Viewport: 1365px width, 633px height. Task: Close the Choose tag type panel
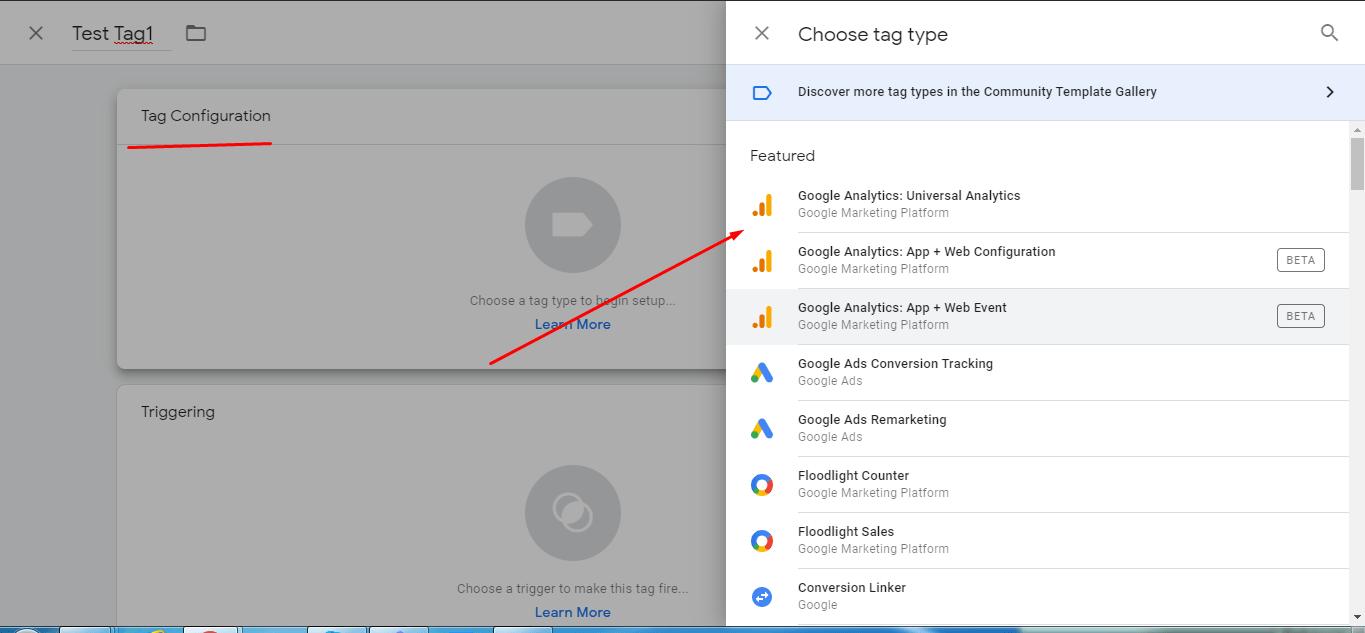click(x=762, y=33)
